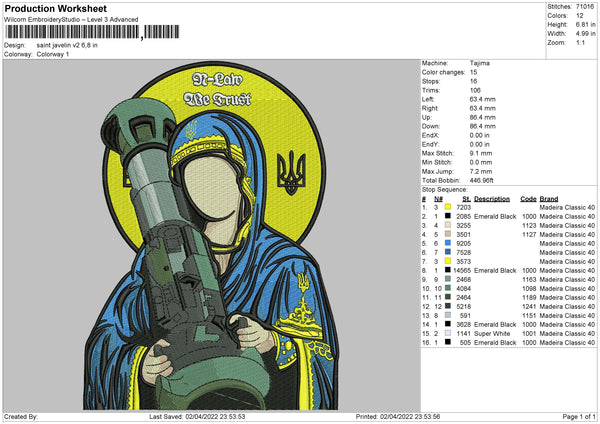Click the light grey swatch with code 1151

[448, 315]
